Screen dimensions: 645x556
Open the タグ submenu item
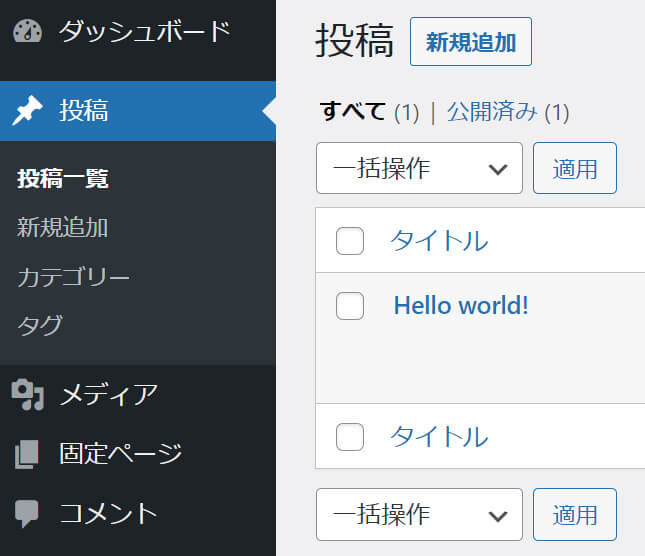coord(40,325)
